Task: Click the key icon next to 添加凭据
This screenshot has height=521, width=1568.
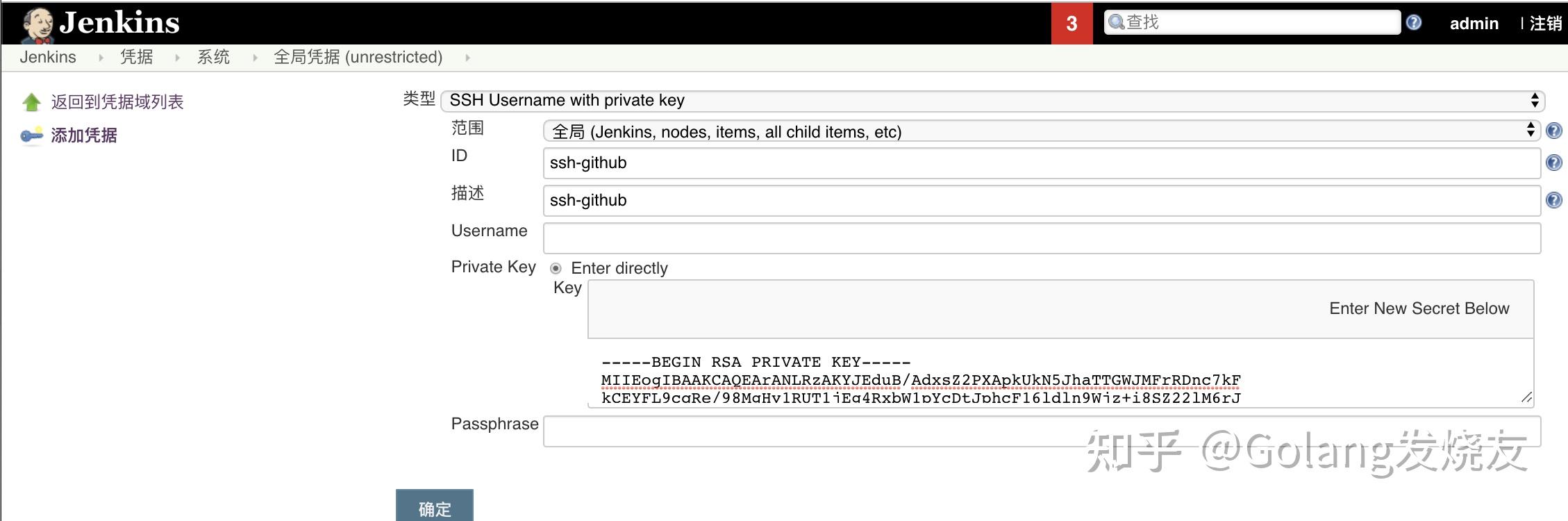Action: 31,135
